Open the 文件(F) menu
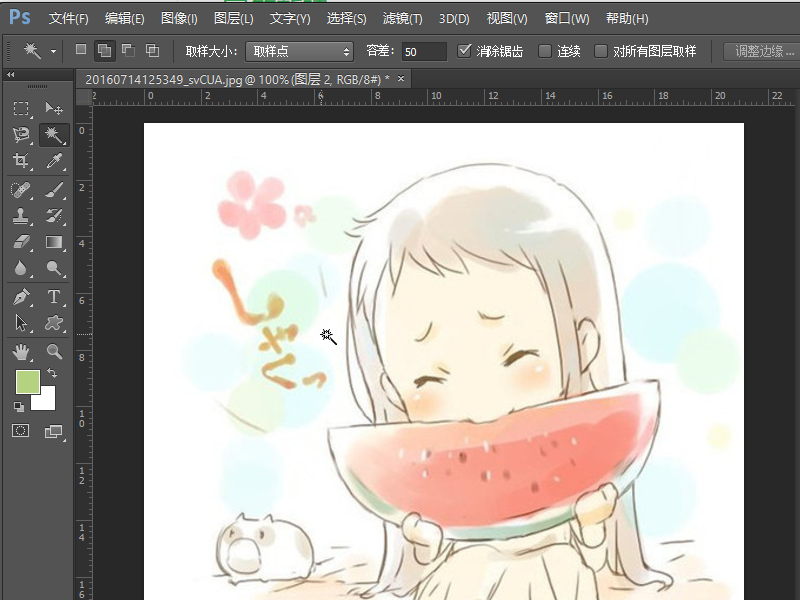This screenshot has width=800, height=600. click(x=68, y=19)
